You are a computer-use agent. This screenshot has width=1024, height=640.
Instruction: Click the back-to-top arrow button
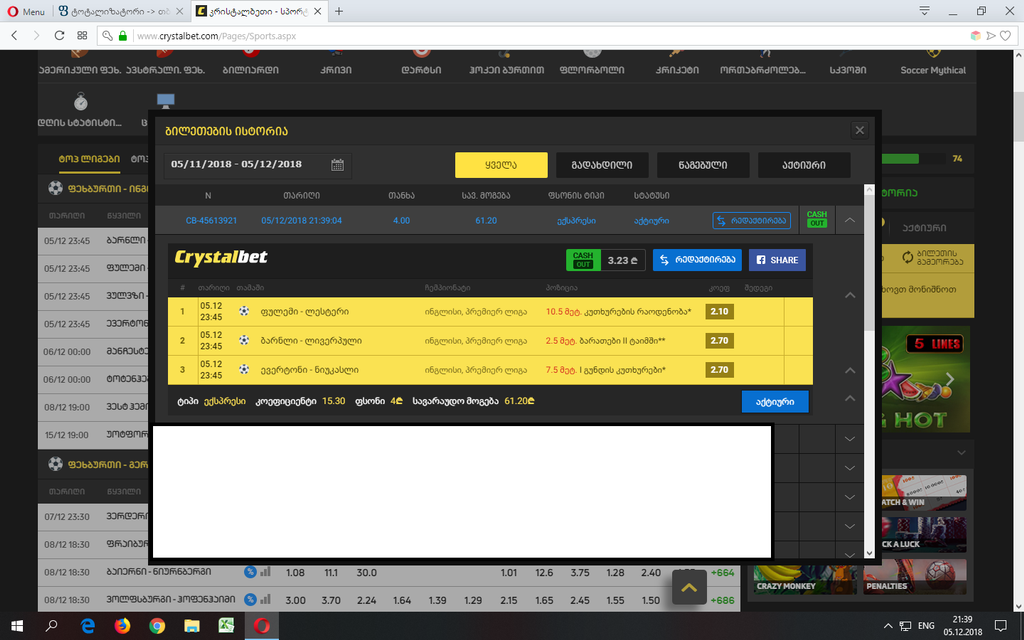pos(689,587)
